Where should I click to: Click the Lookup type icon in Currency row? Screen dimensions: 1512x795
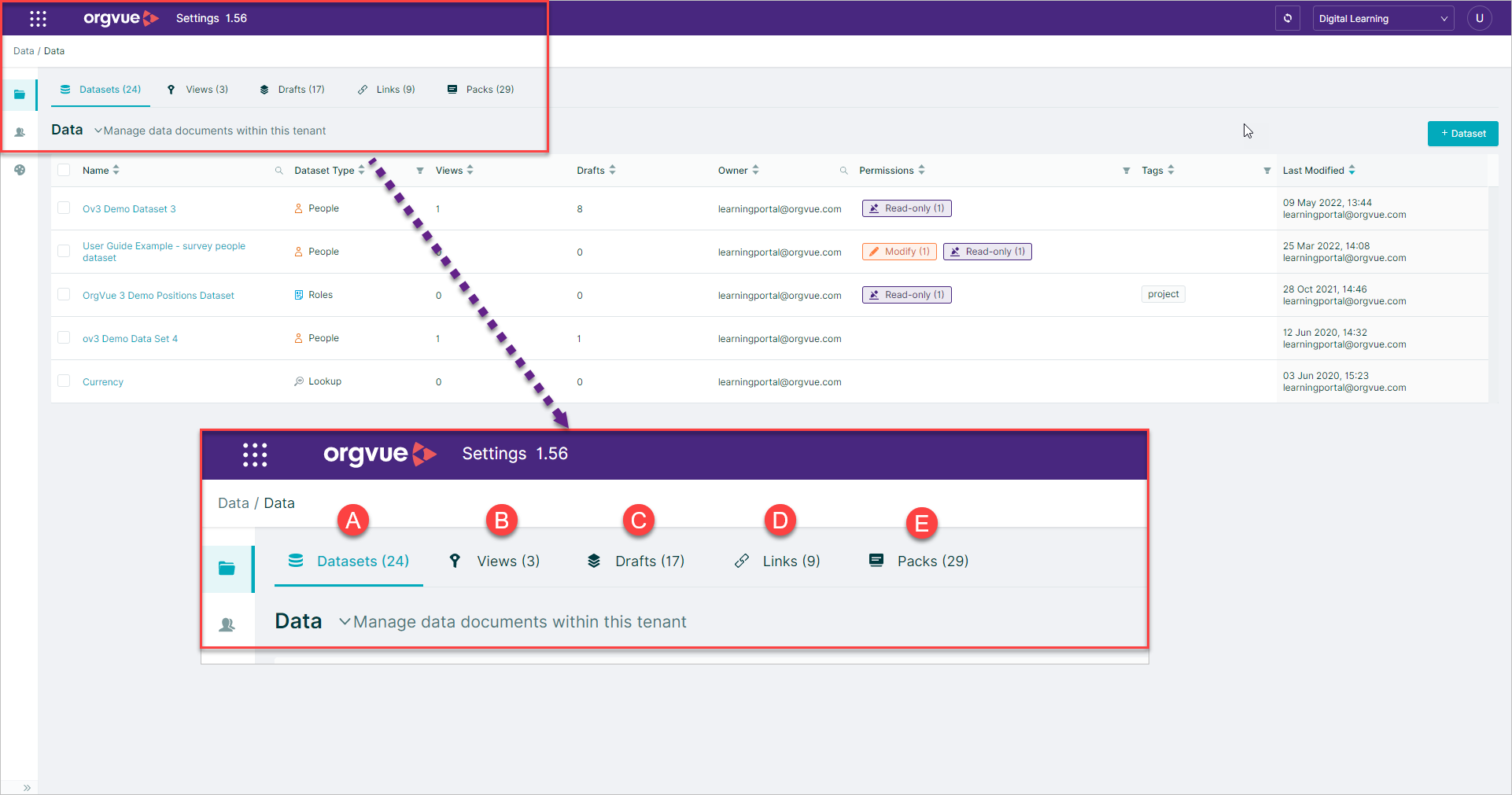299,381
